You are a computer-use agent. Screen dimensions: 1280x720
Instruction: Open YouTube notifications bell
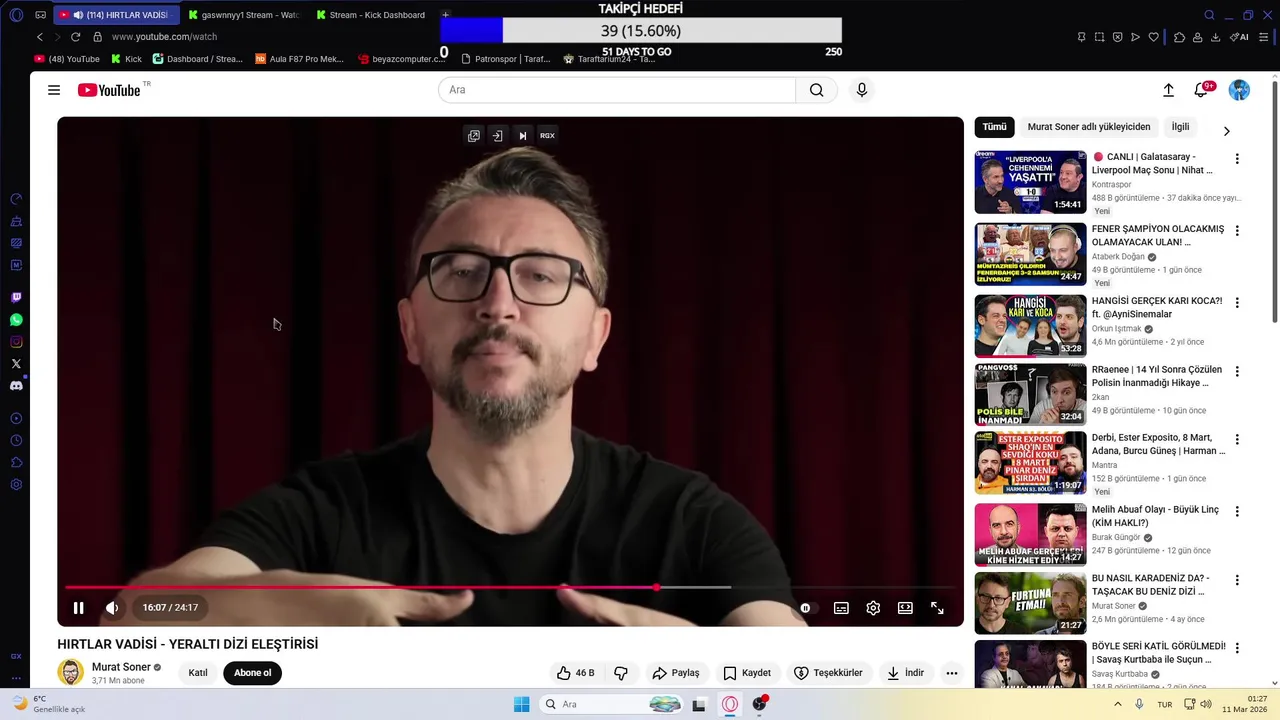pos(1201,90)
